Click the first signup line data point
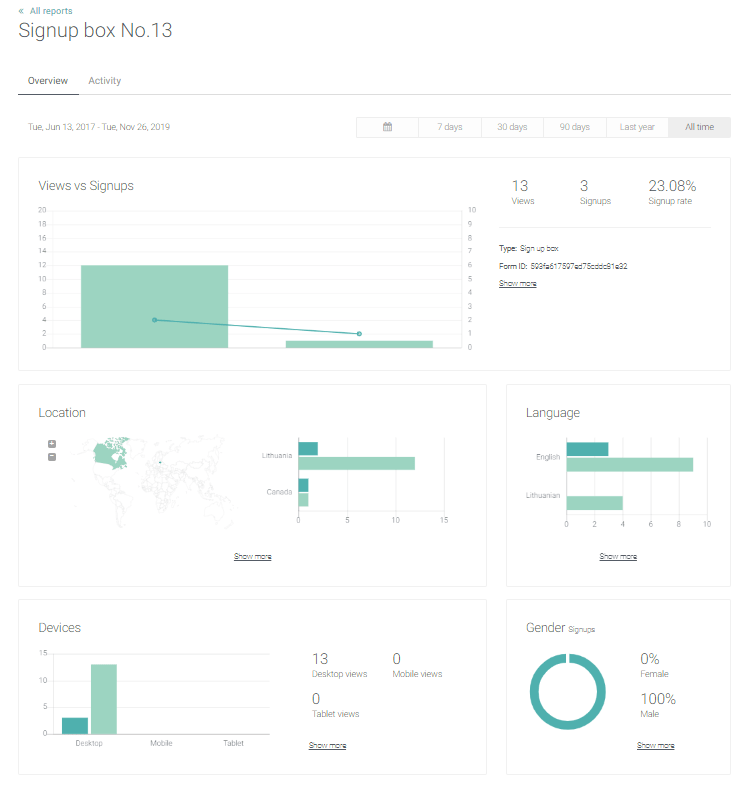This screenshot has width=749, height=786. pyautogui.click(x=154, y=320)
